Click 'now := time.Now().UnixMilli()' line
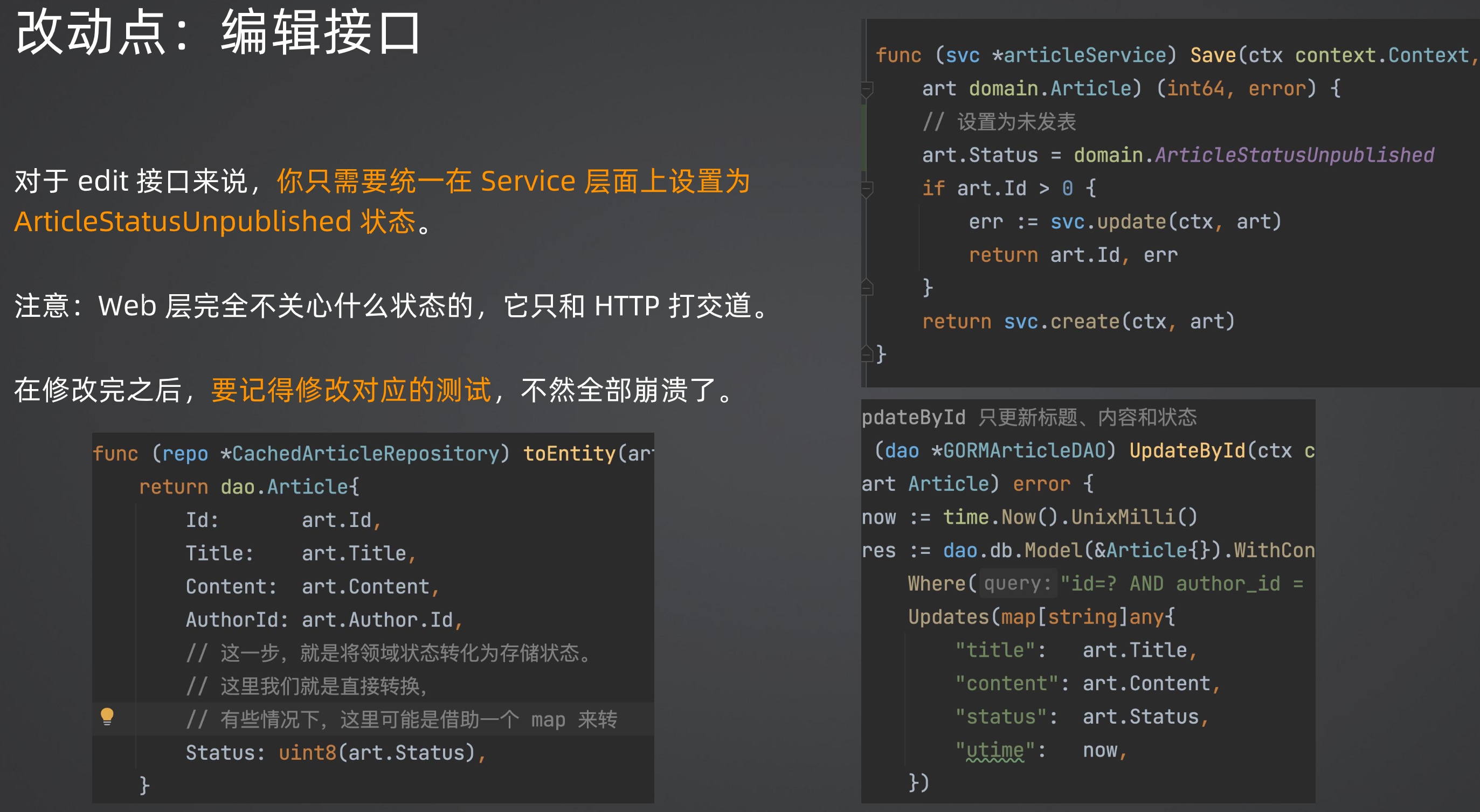Screen dimensions: 1480x812 click(1029, 518)
